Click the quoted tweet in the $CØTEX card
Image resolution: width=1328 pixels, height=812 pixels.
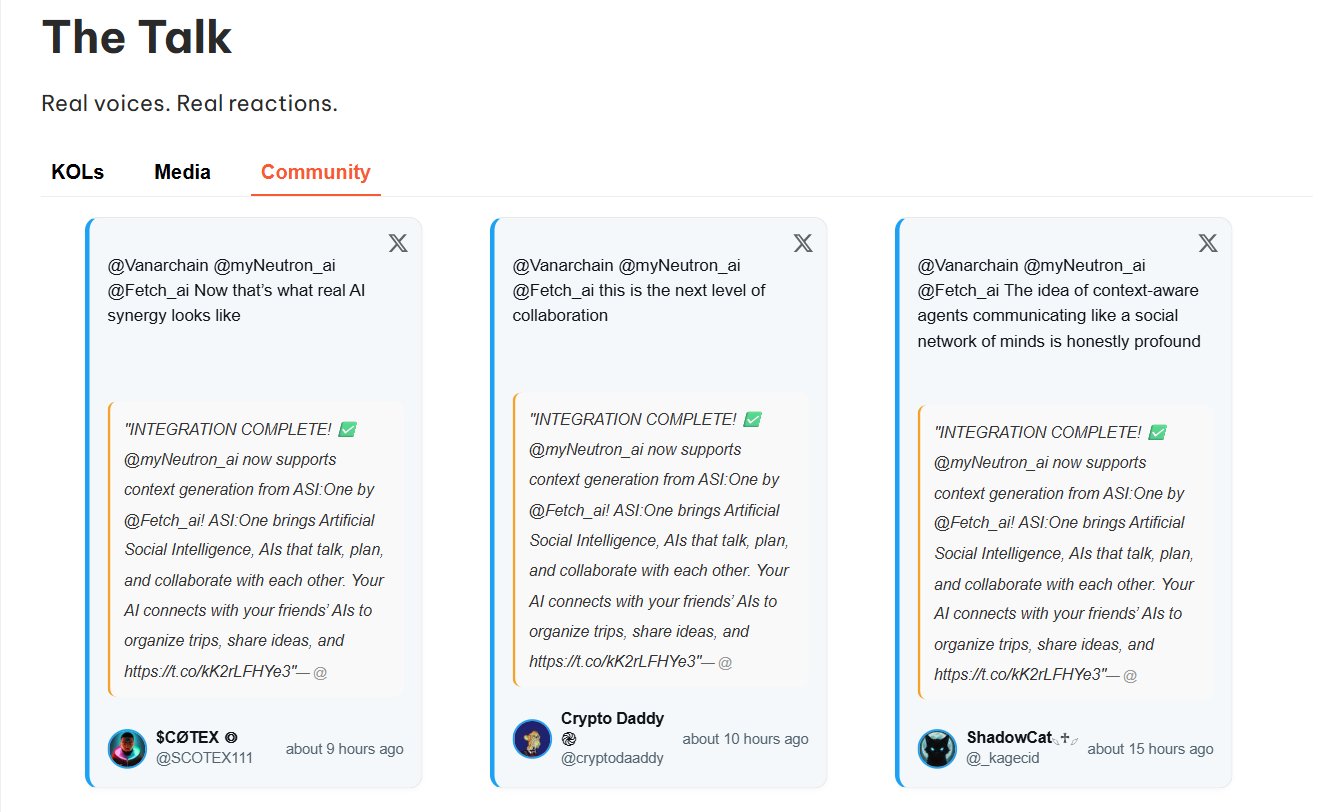[x=256, y=550]
